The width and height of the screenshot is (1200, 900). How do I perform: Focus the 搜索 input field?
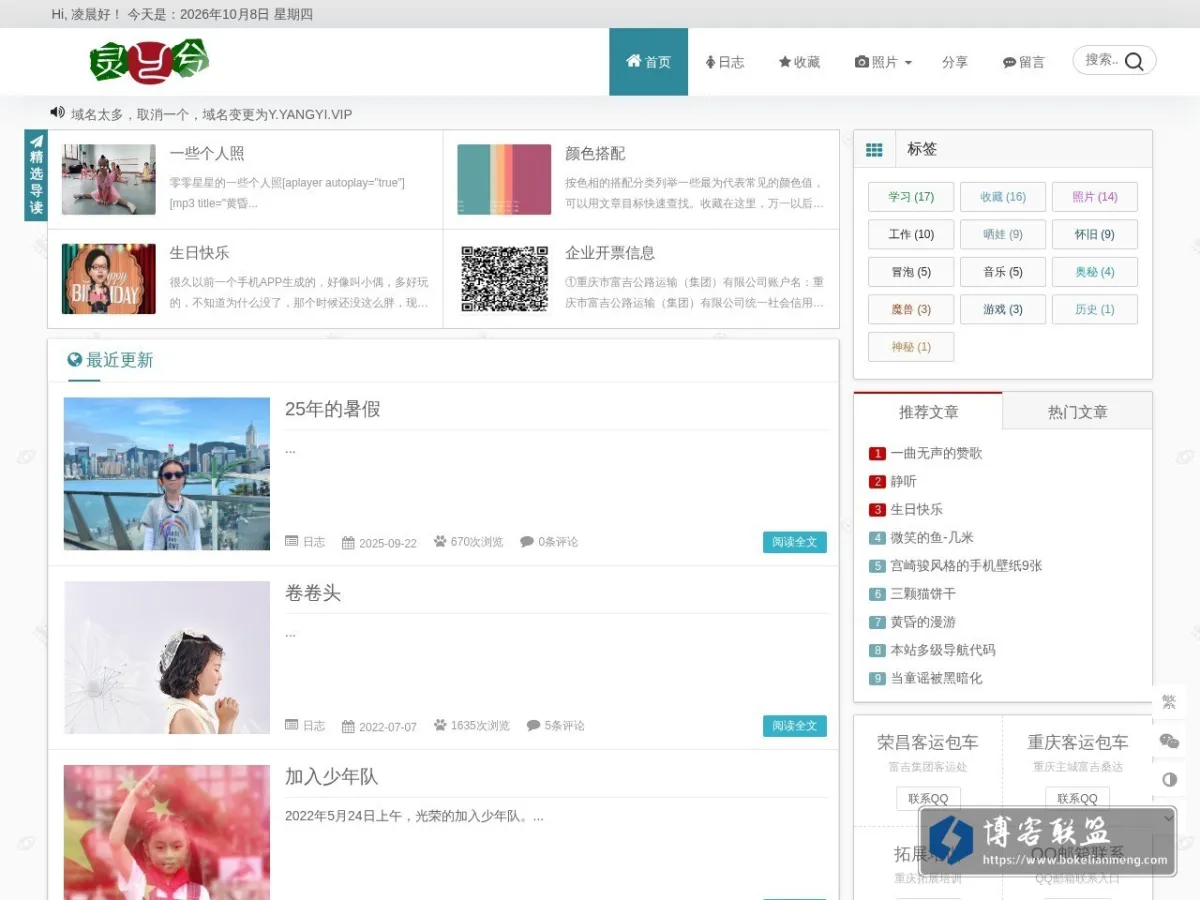click(x=1101, y=60)
